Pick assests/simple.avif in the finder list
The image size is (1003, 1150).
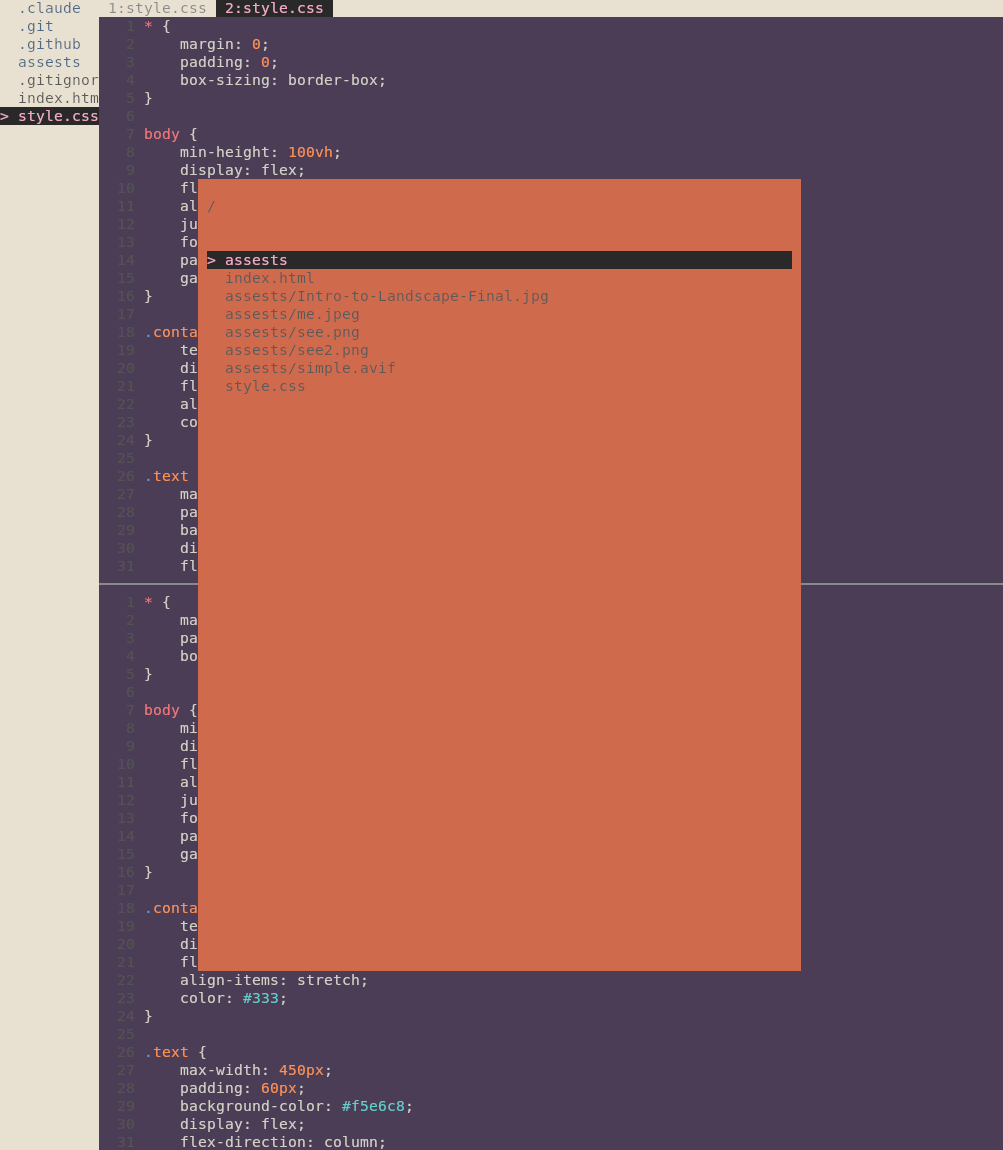(x=310, y=368)
